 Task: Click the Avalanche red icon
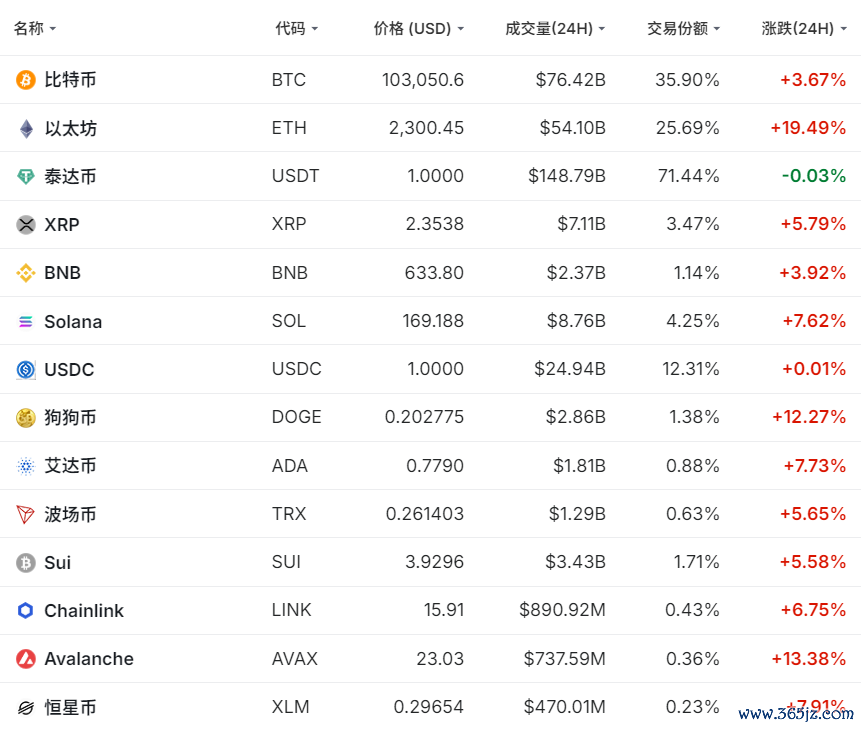pos(26,659)
